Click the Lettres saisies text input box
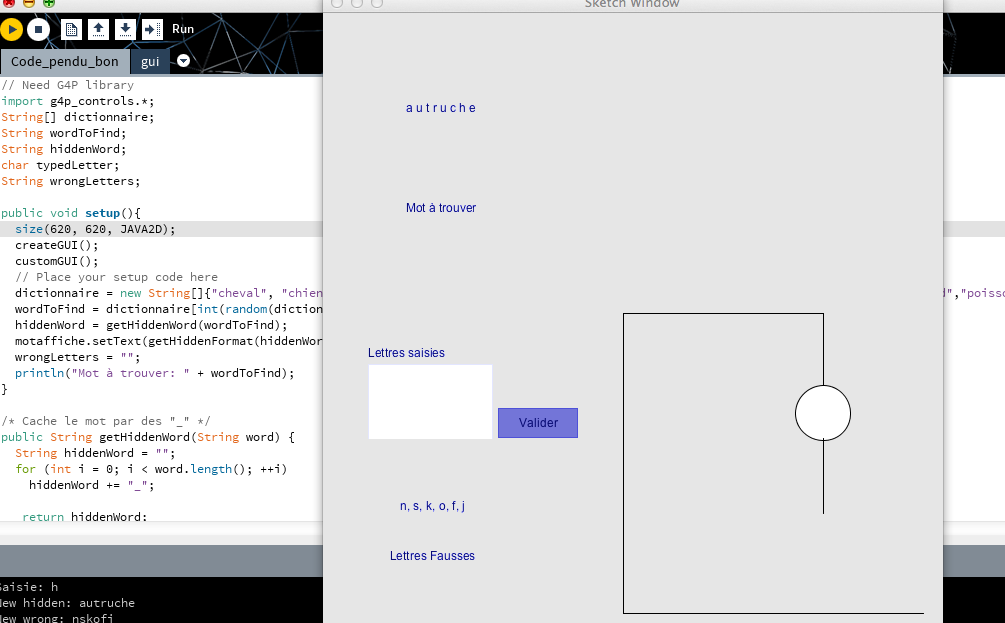Image resolution: width=1005 pixels, height=623 pixels. 430,401
